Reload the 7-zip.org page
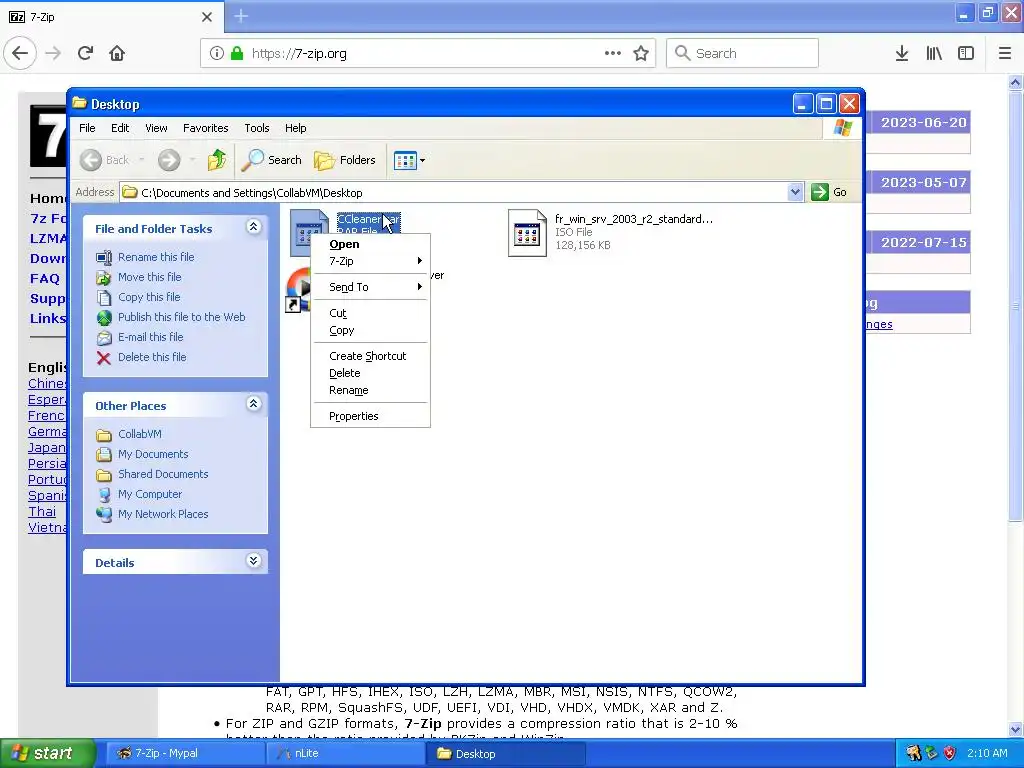The image size is (1024, 768). point(85,53)
